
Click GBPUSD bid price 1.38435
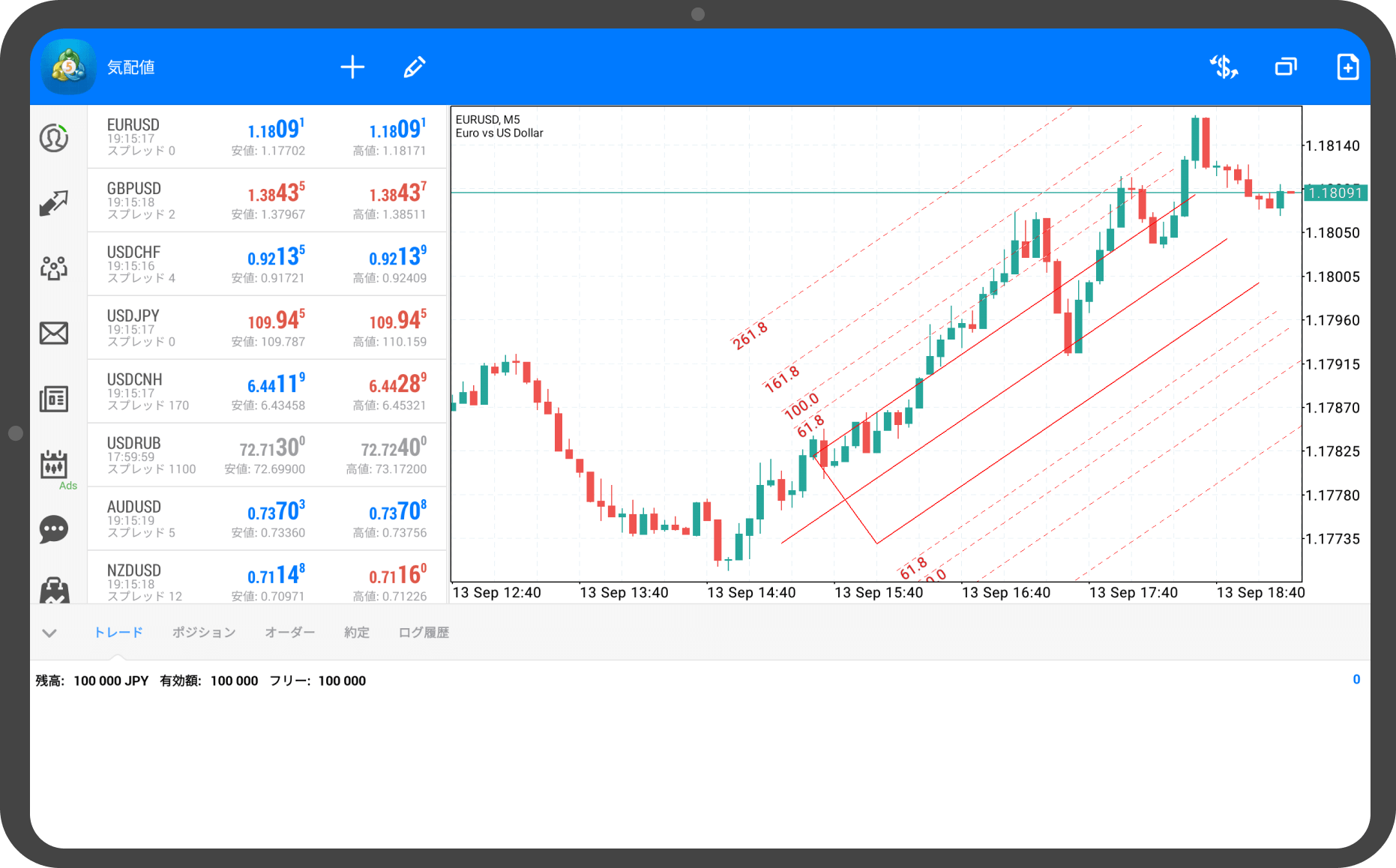[276, 193]
